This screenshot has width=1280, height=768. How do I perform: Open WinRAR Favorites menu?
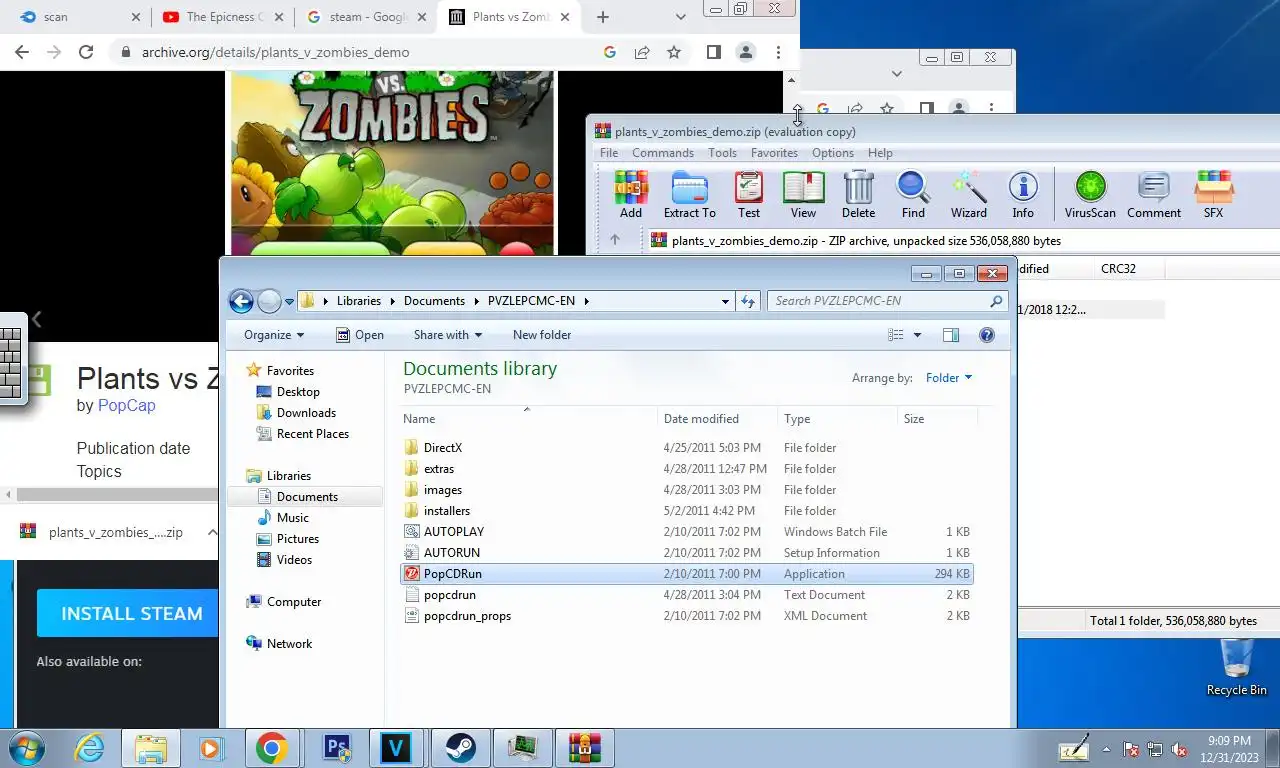774,153
